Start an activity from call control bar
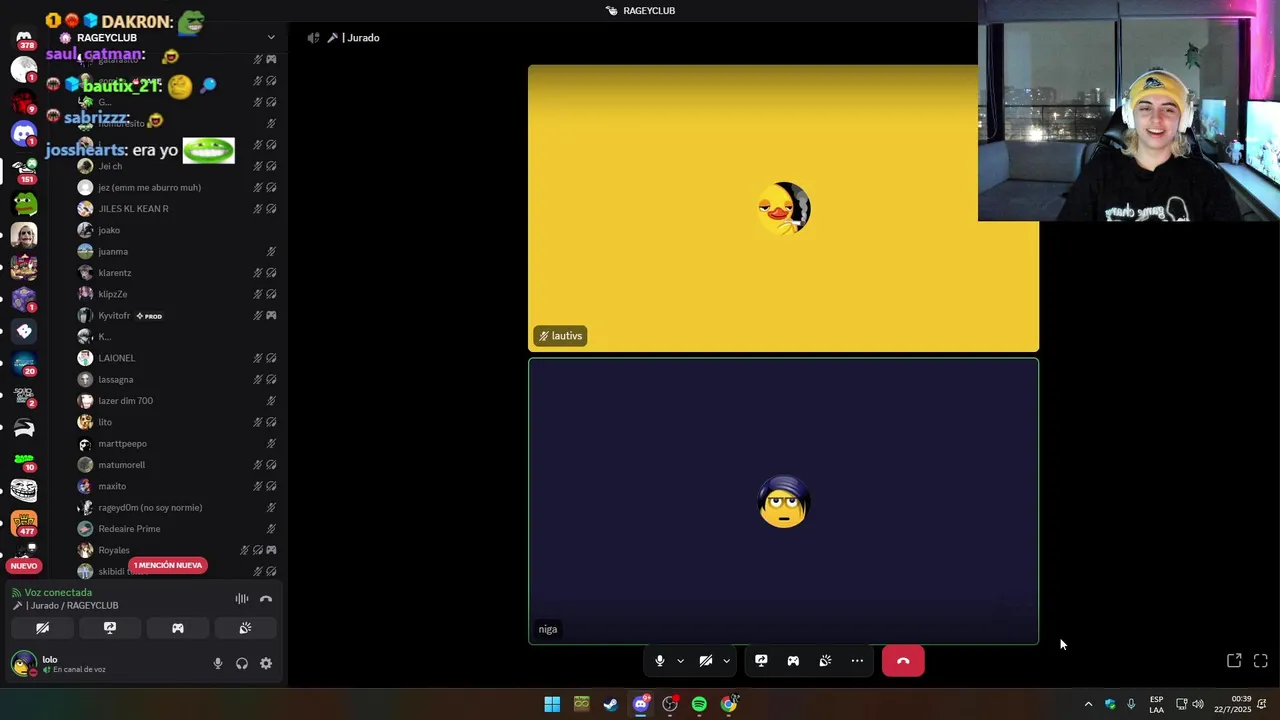The width and height of the screenshot is (1280, 720). point(793,661)
